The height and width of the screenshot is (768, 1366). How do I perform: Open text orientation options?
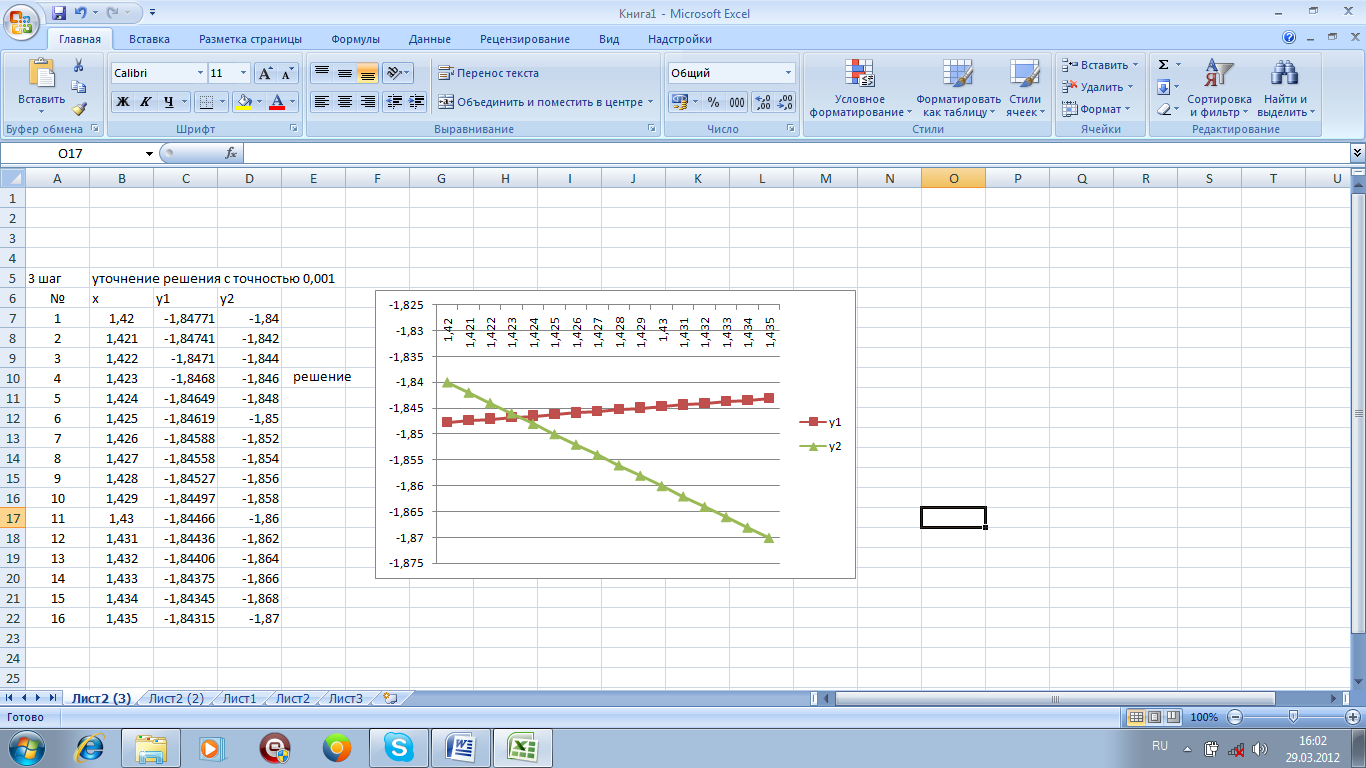(398, 73)
